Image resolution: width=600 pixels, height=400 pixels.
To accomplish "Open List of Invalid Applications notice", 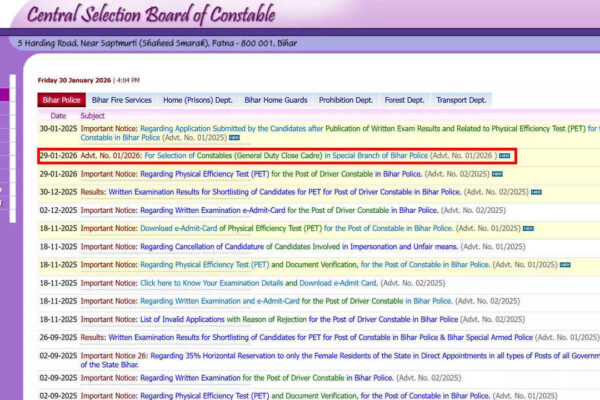I will 299,319.
